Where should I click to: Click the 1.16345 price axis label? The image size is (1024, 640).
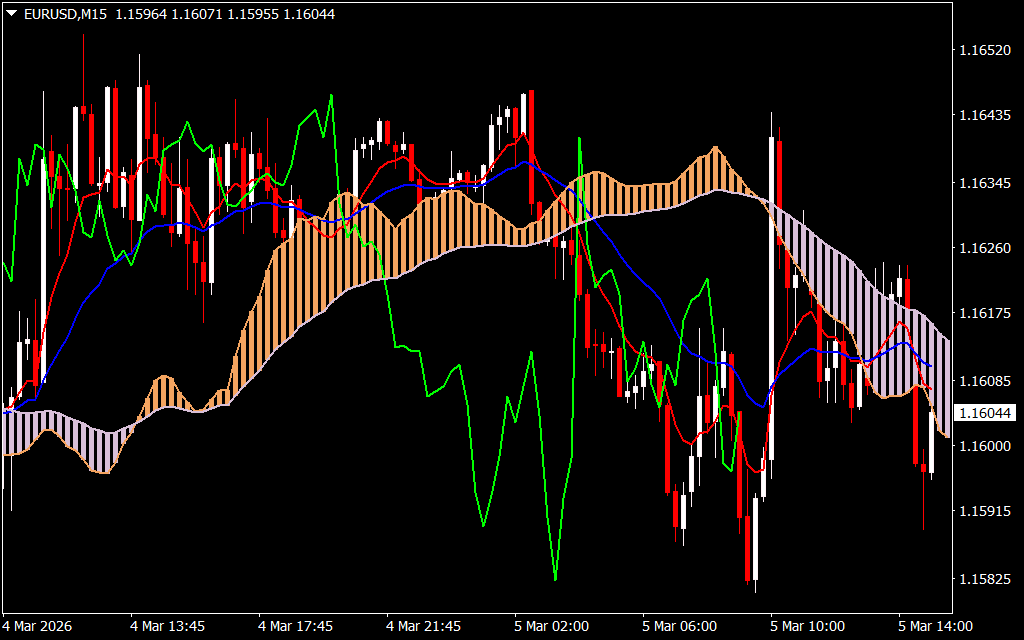point(985,183)
